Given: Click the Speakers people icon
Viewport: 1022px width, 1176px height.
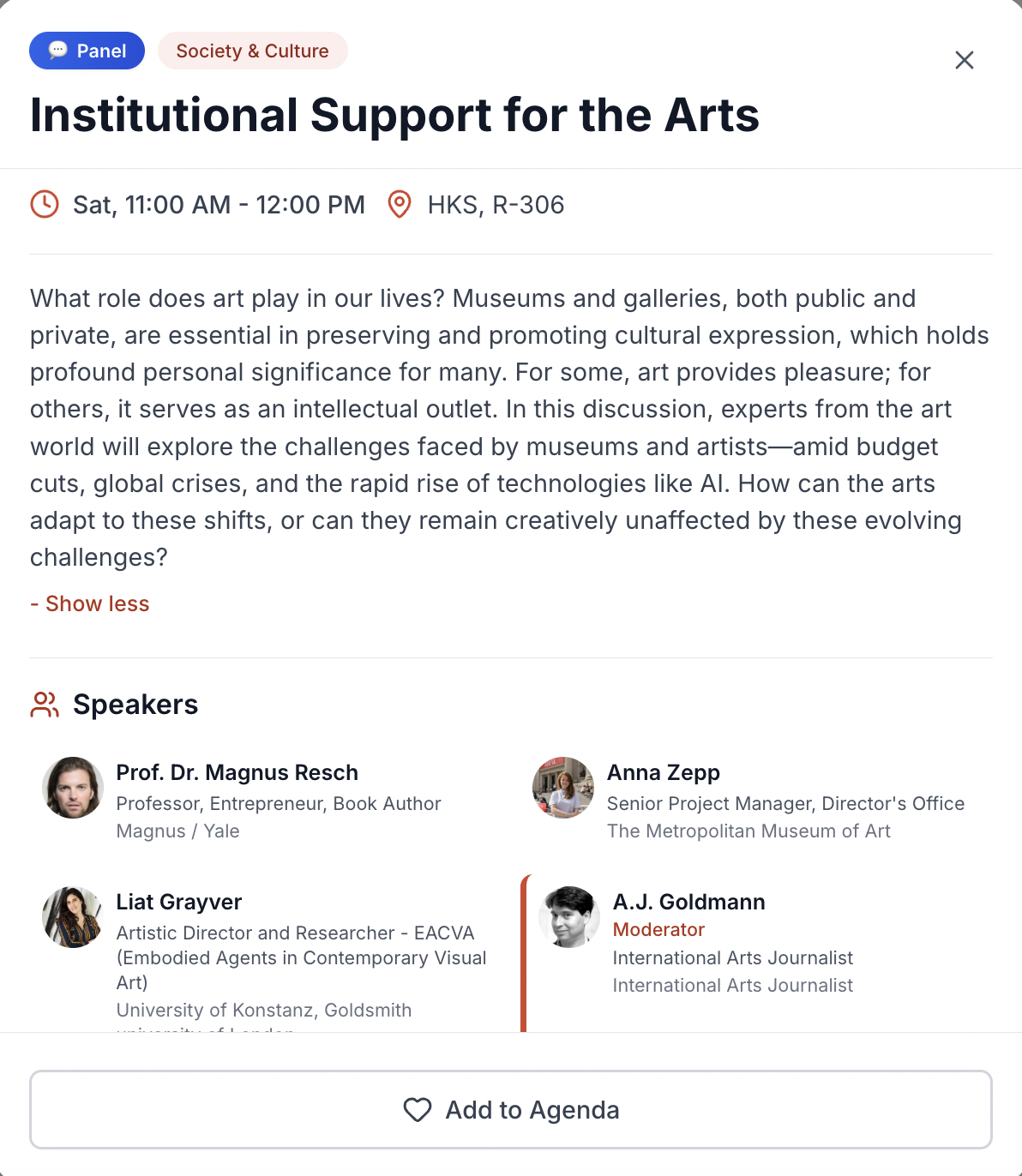Looking at the screenshot, I should point(45,705).
